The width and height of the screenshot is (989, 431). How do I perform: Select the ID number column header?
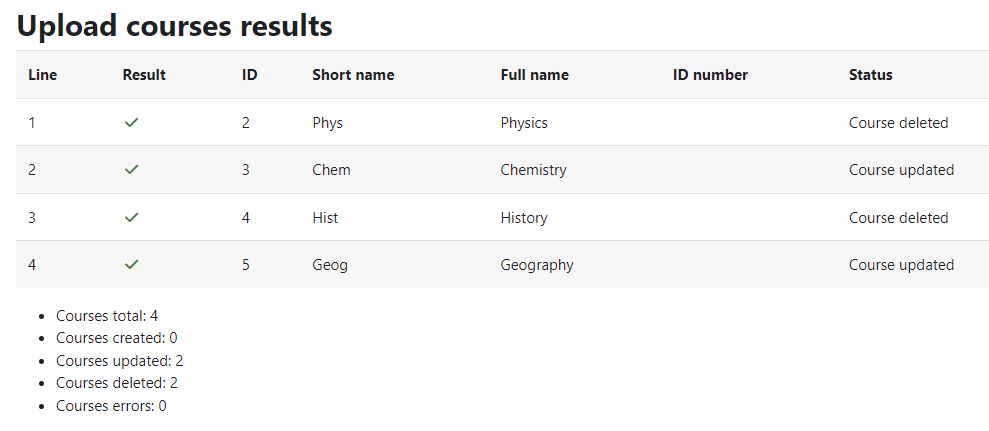click(710, 75)
